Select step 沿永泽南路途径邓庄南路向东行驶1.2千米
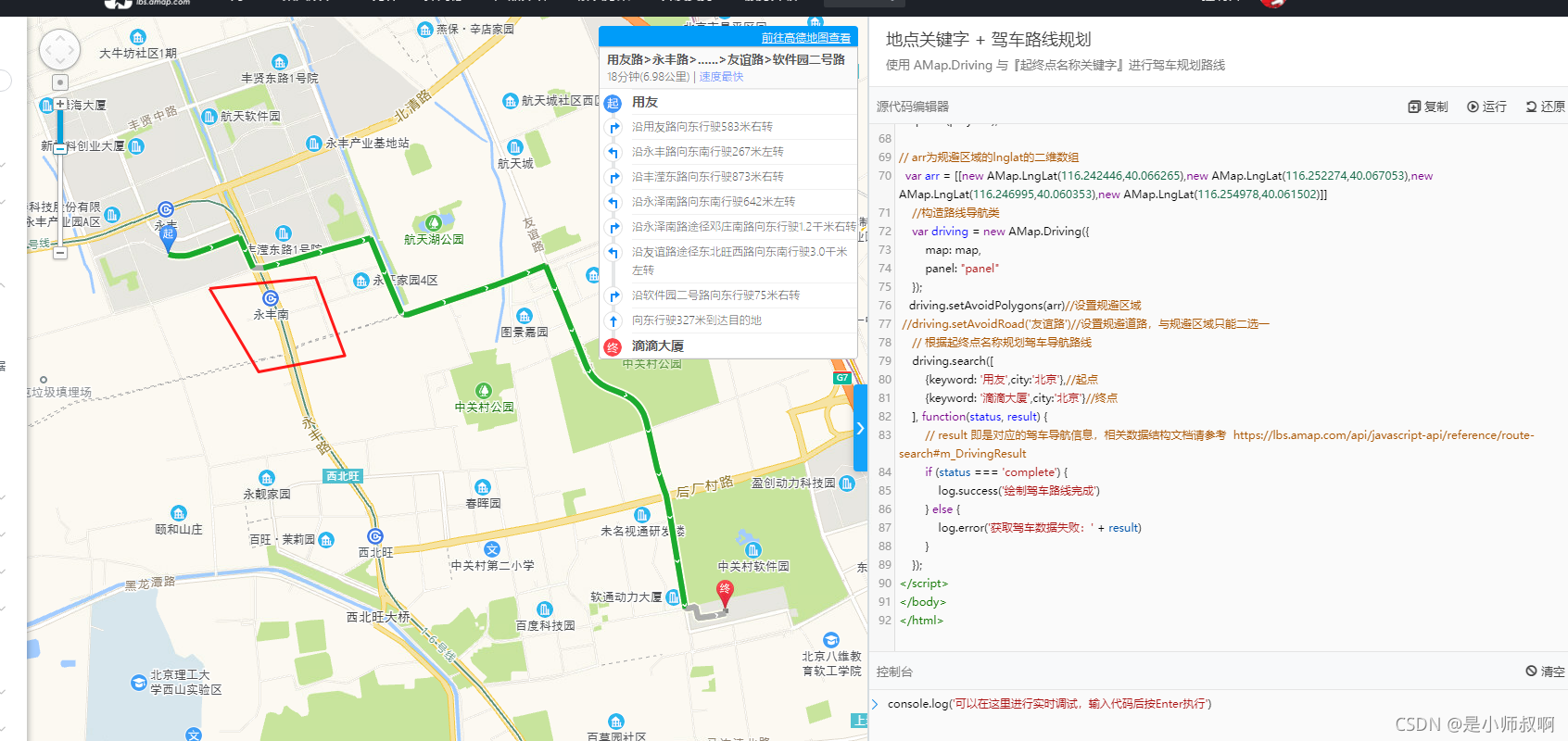The image size is (1568, 741). click(x=727, y=227)
